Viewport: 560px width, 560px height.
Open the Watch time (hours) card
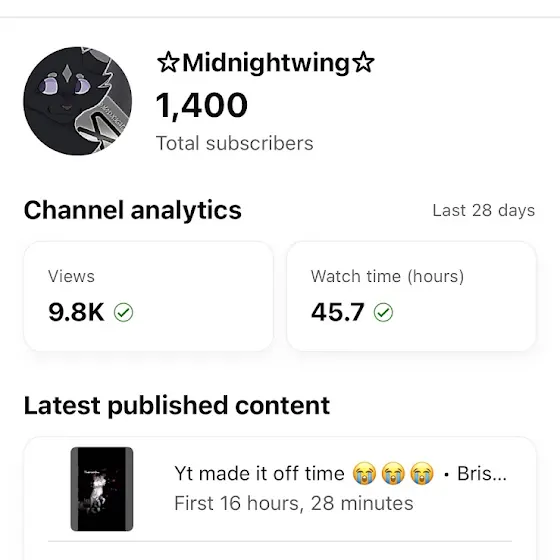[x=411, y=296]
